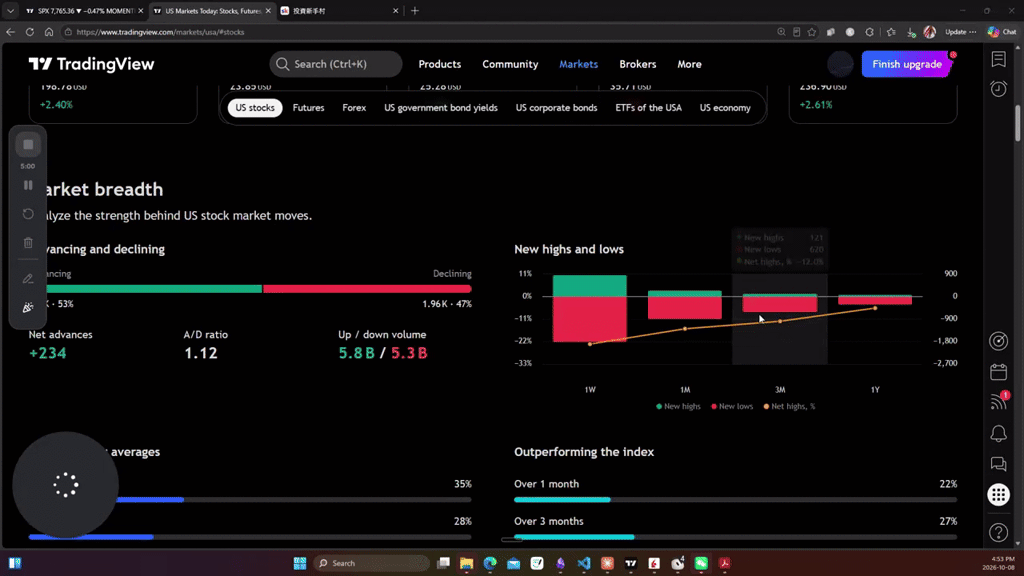The width and height of the screenshot is (1024, 576).
Task: Click the browser address bar URL
Action: coord(160,32)
